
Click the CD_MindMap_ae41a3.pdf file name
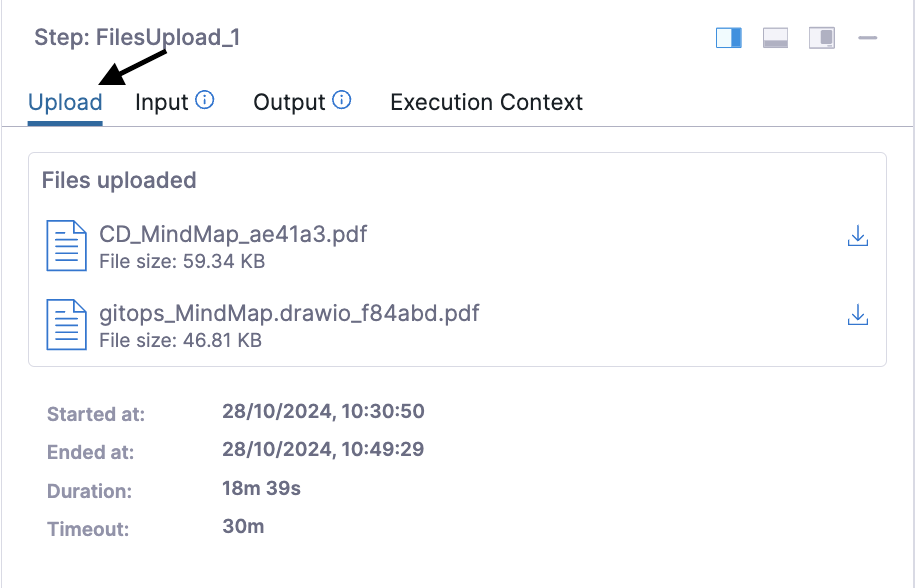(x=233, y=235)
